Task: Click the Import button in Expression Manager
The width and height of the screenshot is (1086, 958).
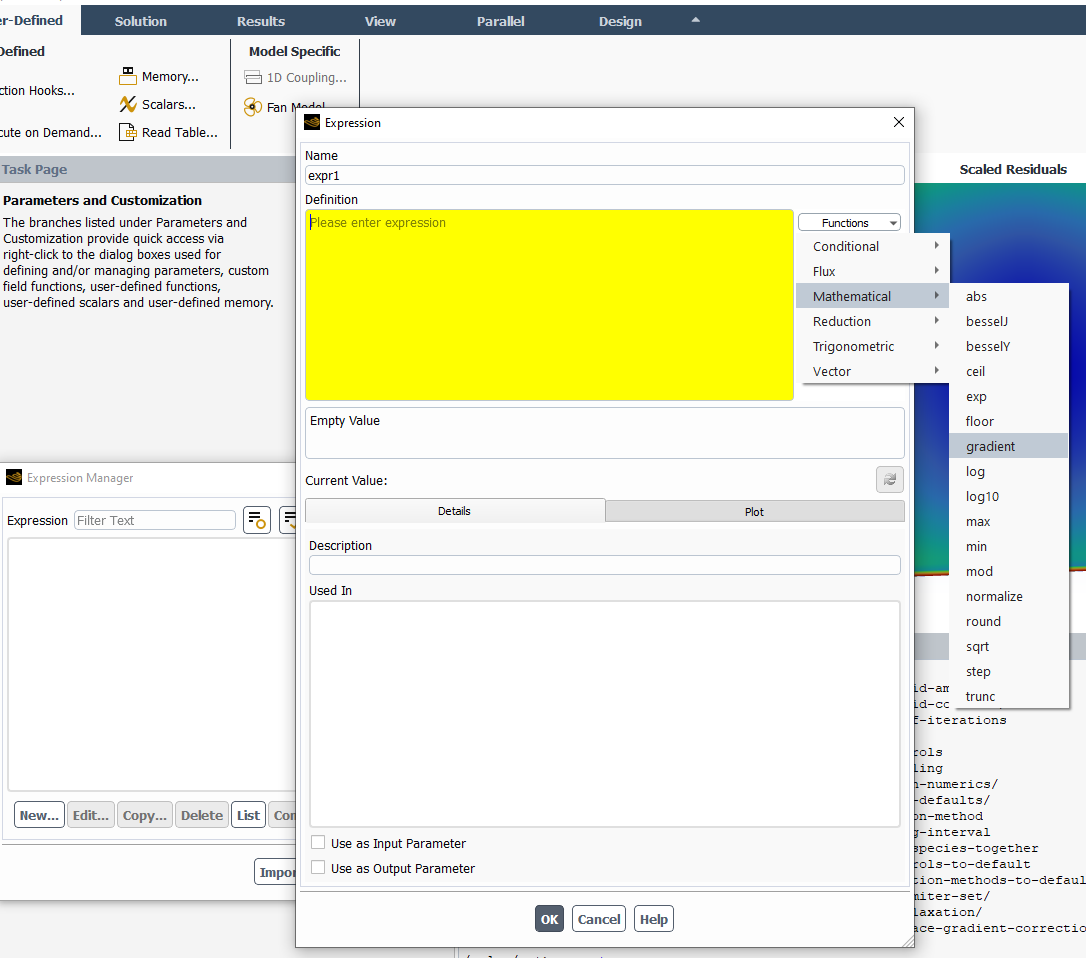Action: point(276,871)
